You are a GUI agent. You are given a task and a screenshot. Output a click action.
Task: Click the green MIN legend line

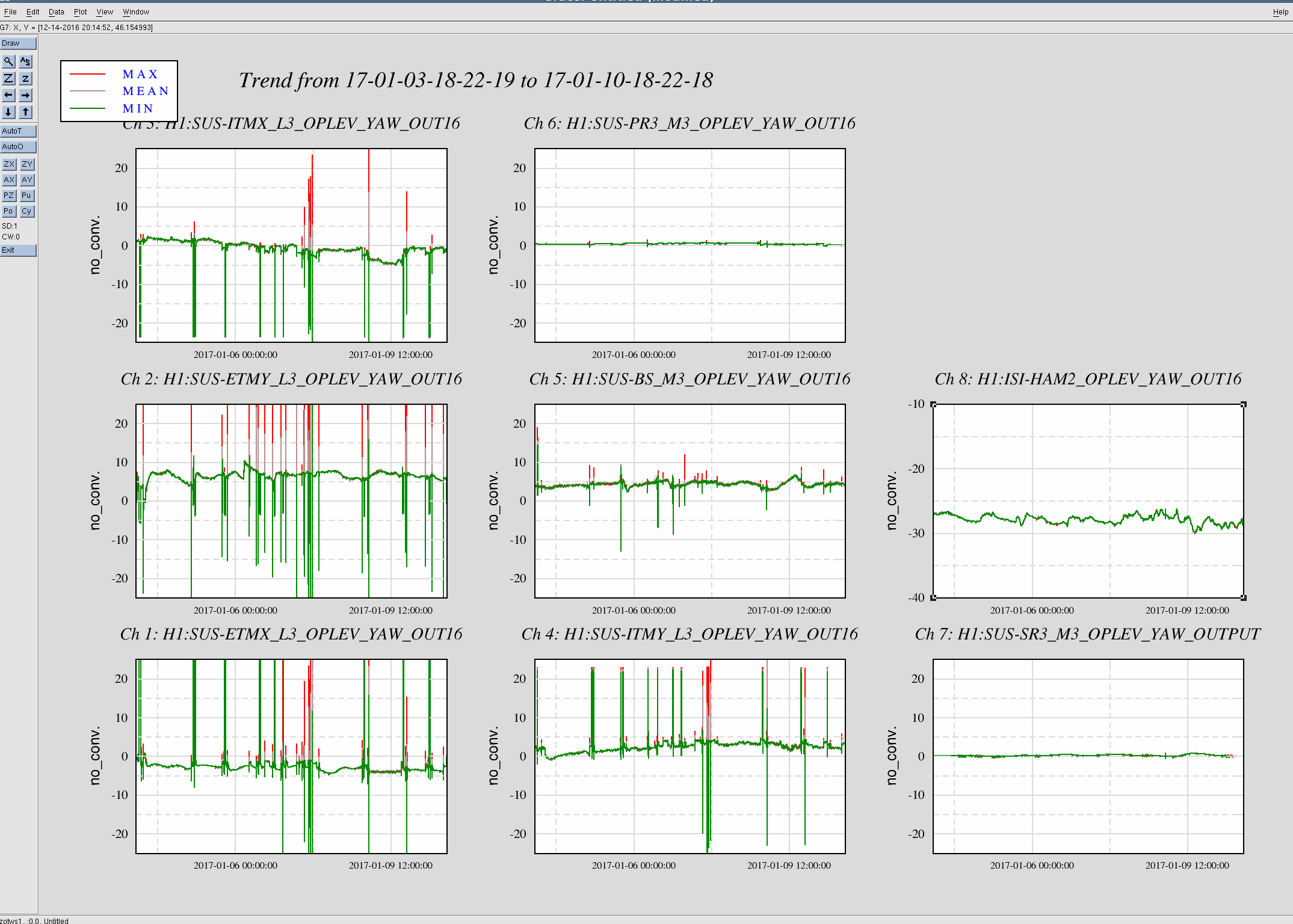[88, 108]
